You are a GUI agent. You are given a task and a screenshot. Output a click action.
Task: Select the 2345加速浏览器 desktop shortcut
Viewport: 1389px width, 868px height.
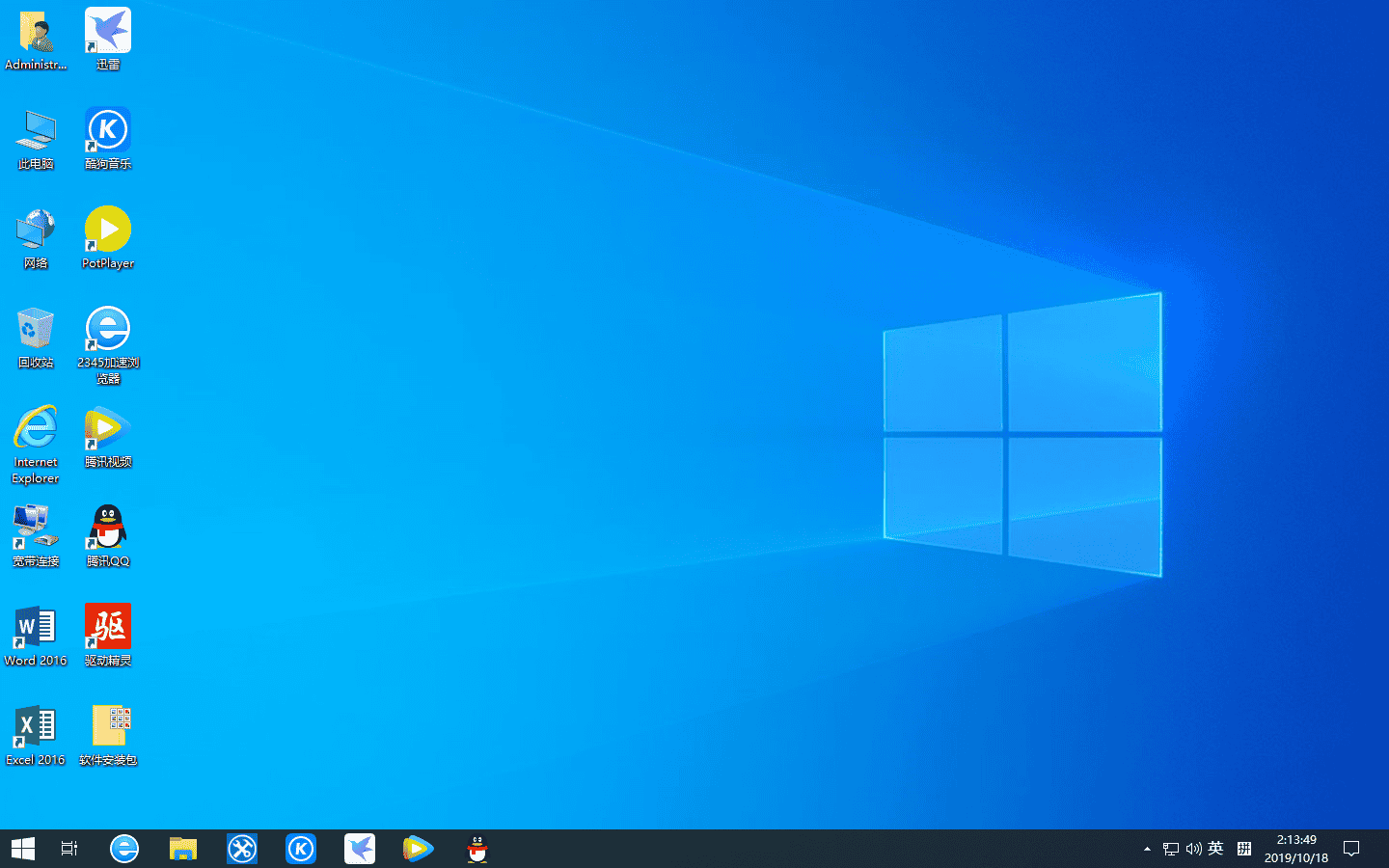[x=108, y=346]
